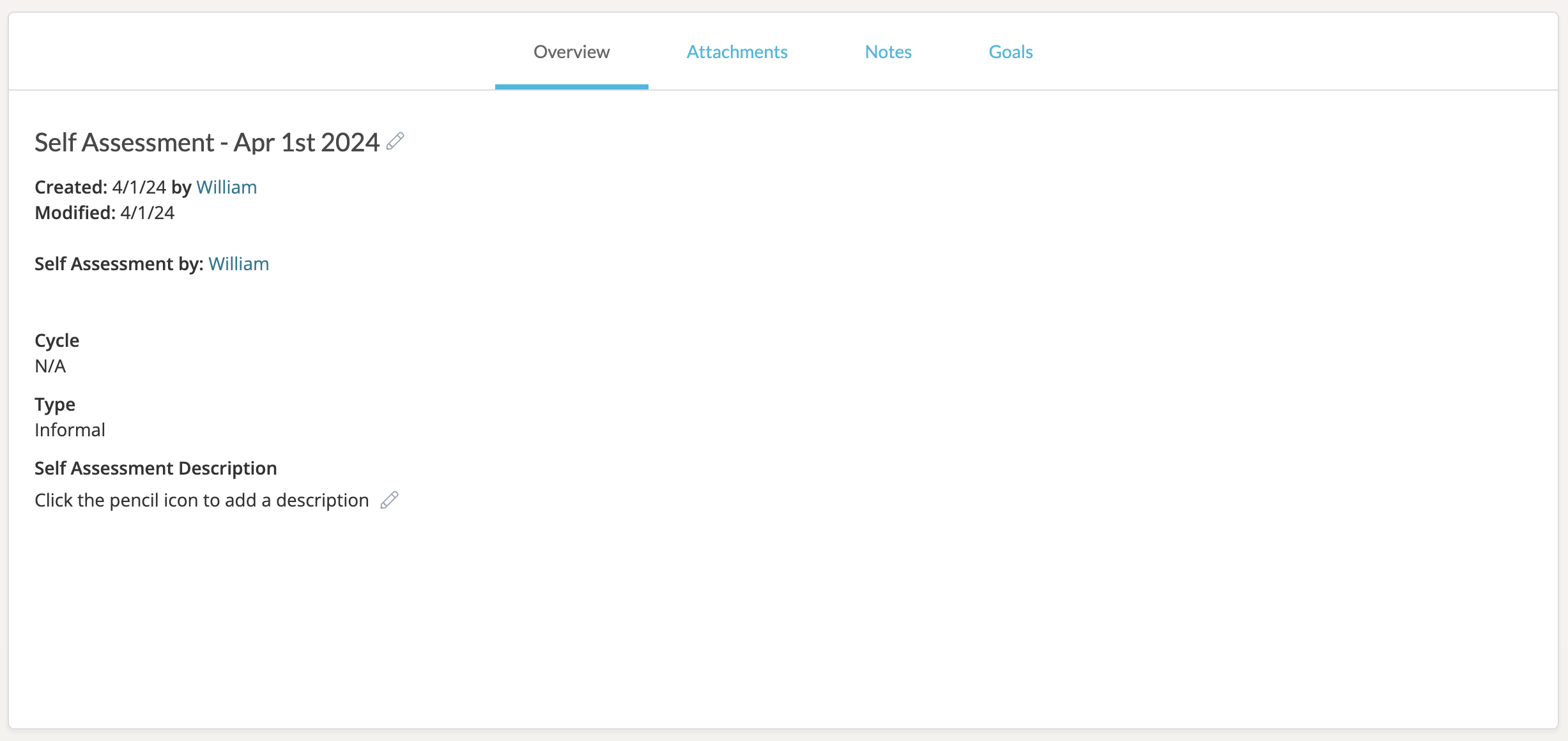Click the N/A cycle value

pos(50,366)
